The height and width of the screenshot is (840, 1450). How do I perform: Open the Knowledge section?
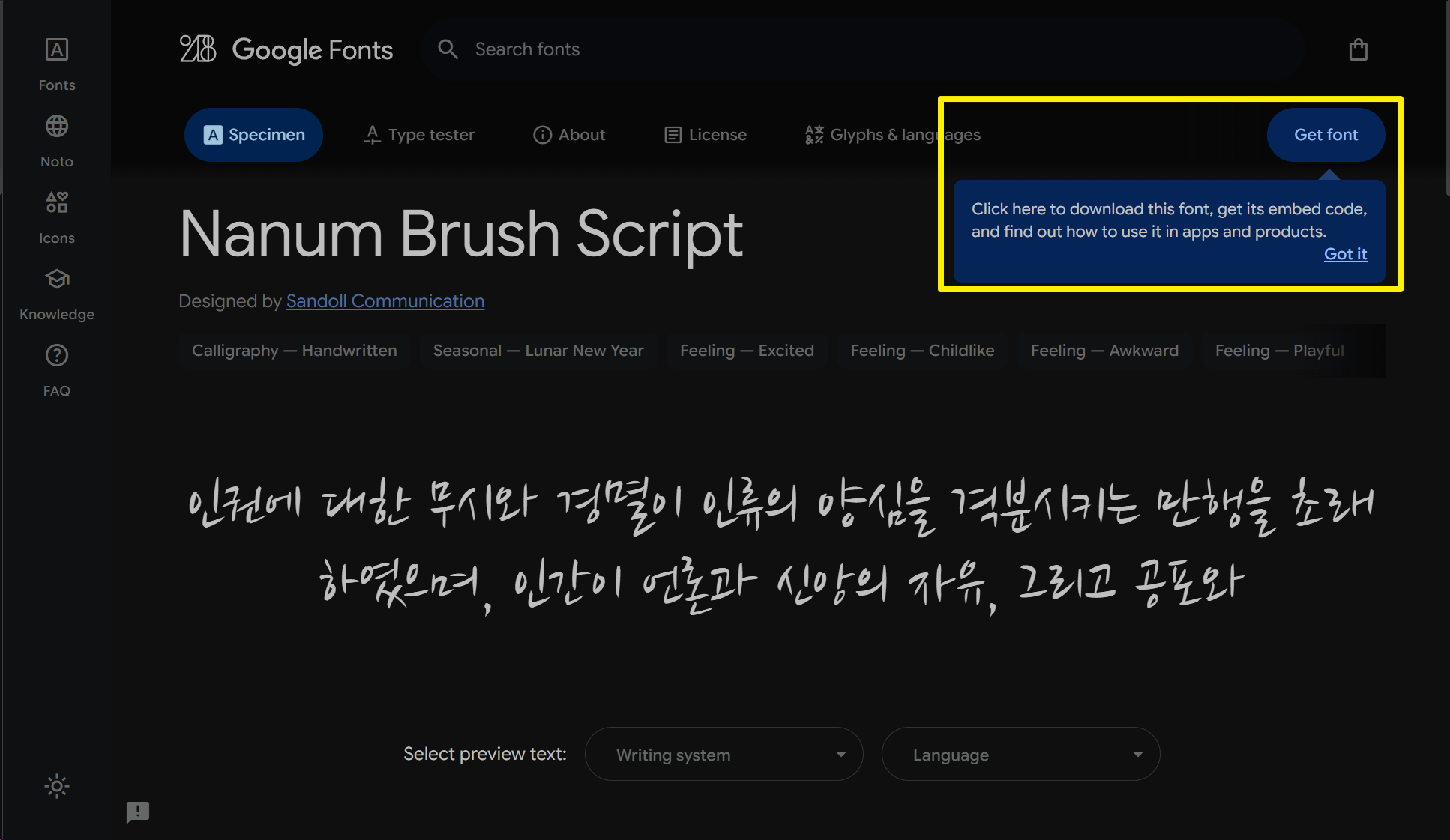tap(57, 294)
